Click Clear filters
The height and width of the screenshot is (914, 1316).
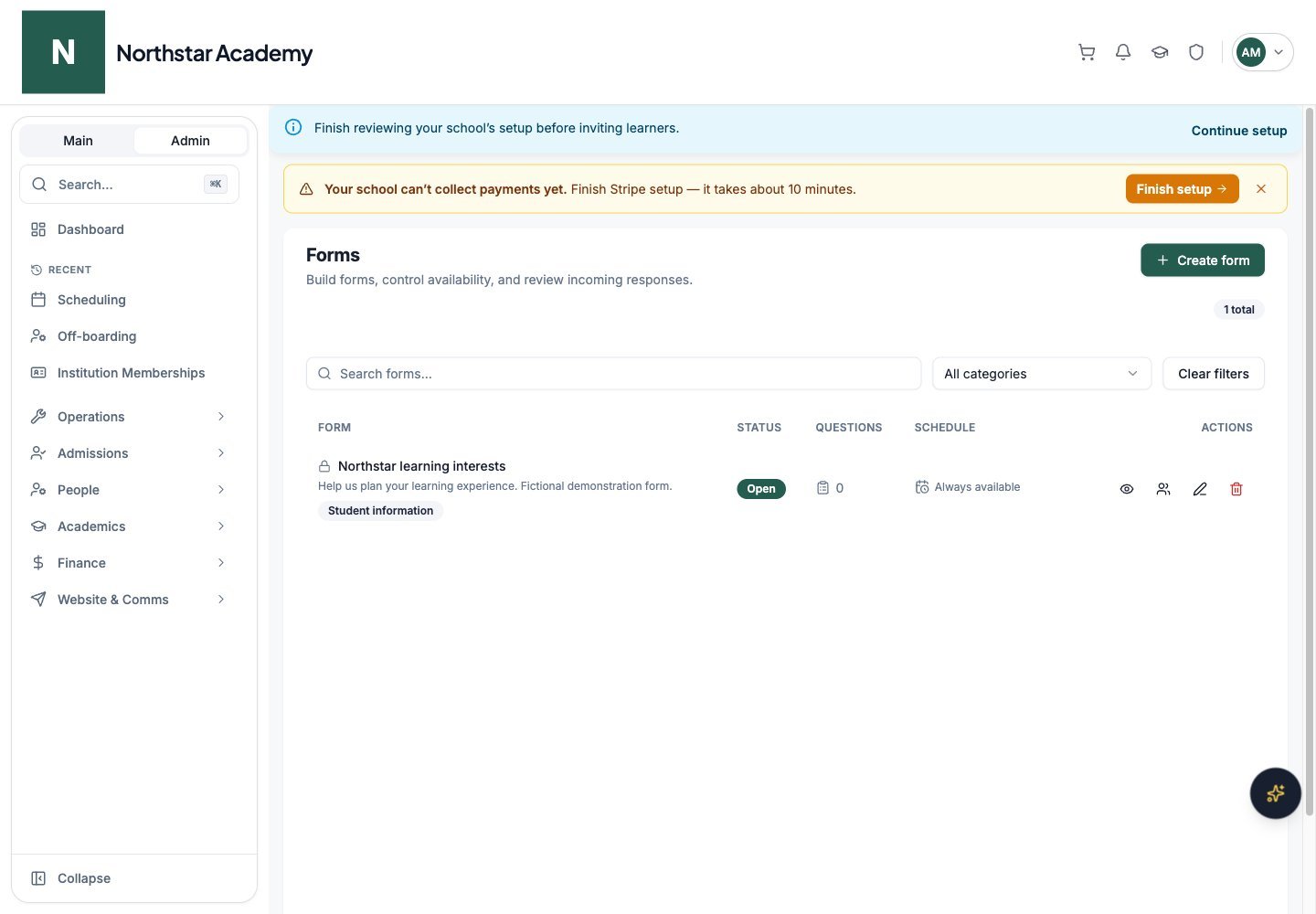point(1214,374)
